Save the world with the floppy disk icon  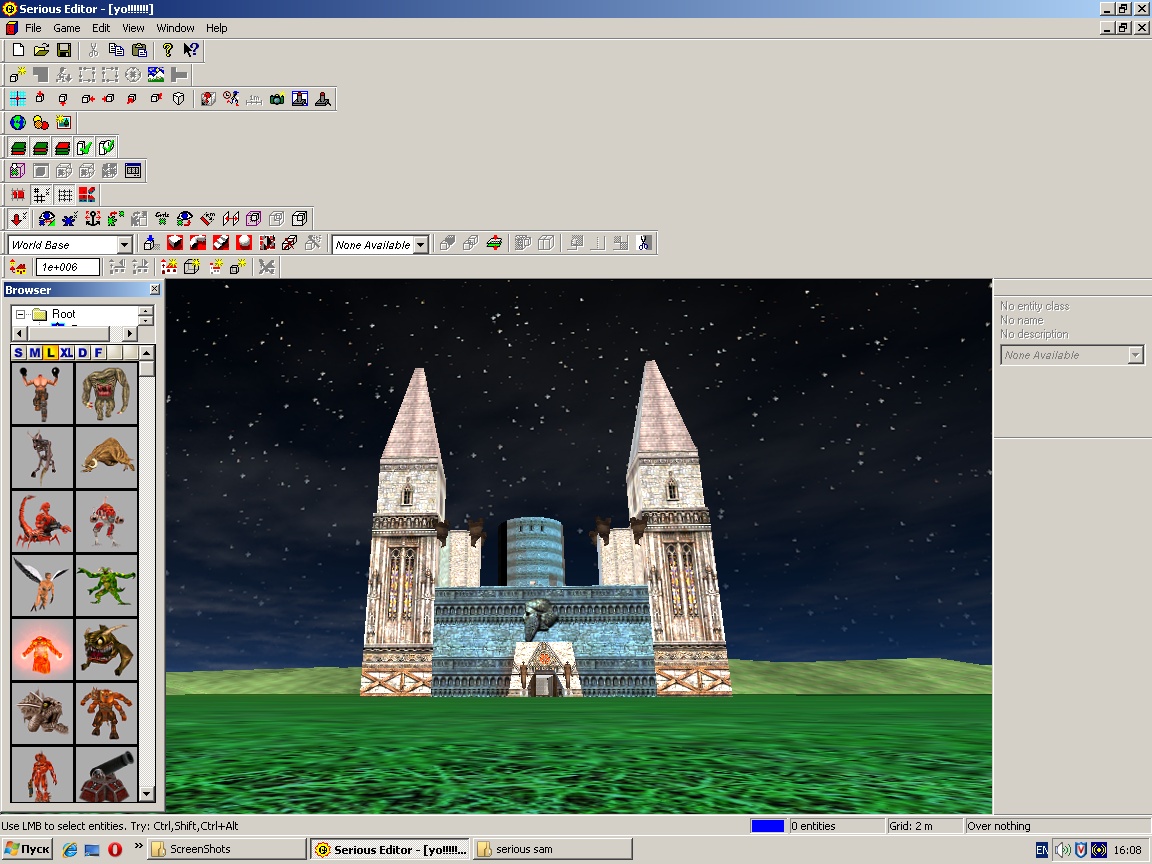pyautogui.click(x=64, y=50)
